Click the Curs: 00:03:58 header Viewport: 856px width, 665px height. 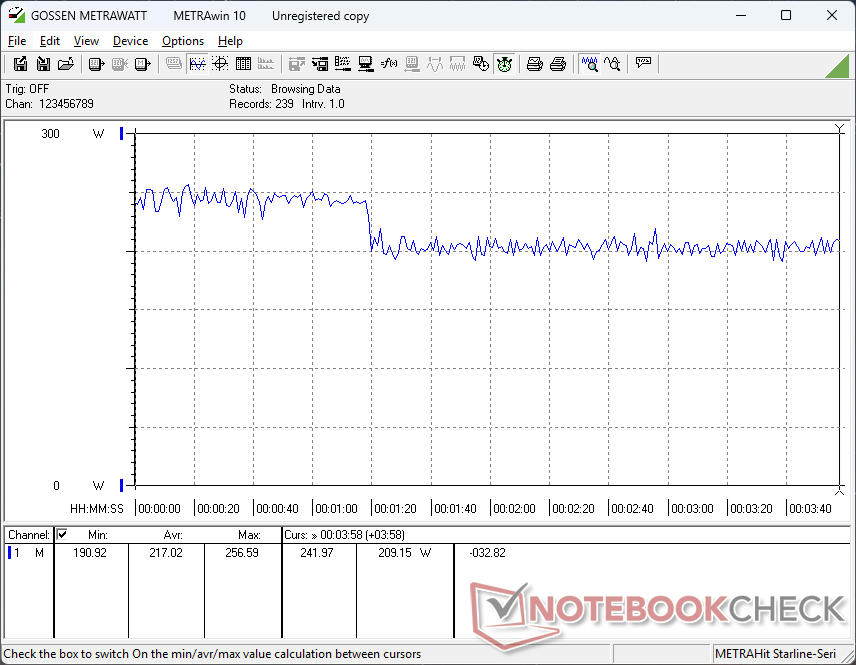pyautogui.click(x=344, y=535)
